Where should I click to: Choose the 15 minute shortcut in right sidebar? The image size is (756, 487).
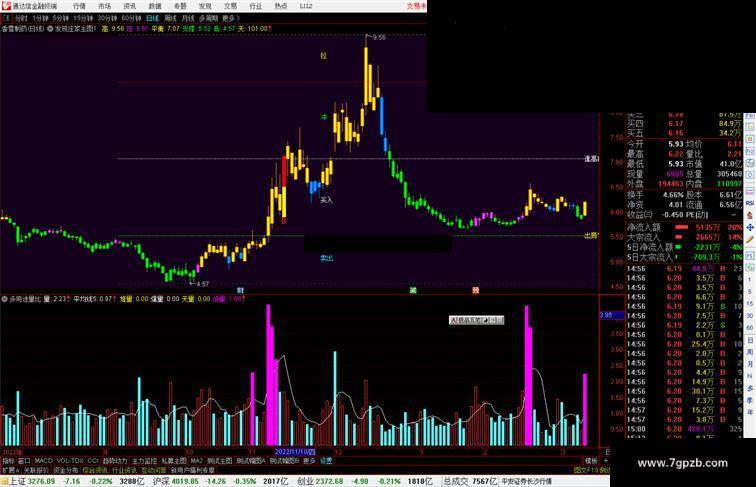(x=750, y=304)
